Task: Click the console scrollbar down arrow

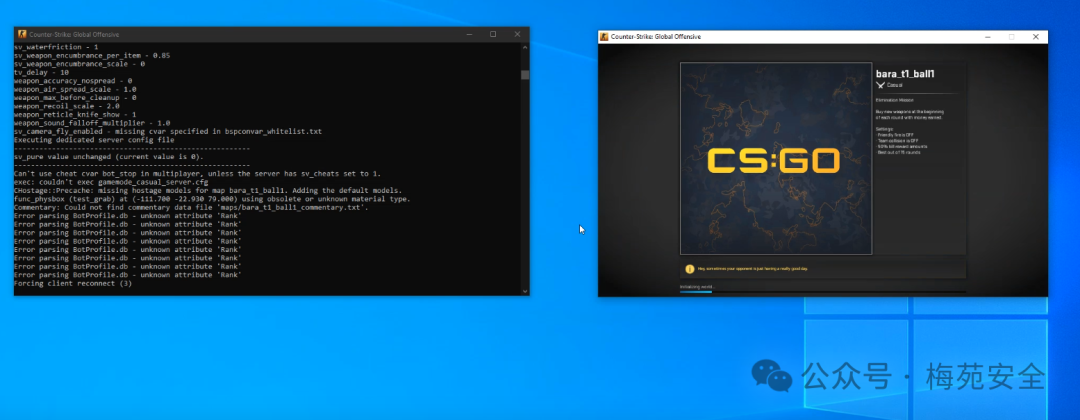Action: coord(525,291)
